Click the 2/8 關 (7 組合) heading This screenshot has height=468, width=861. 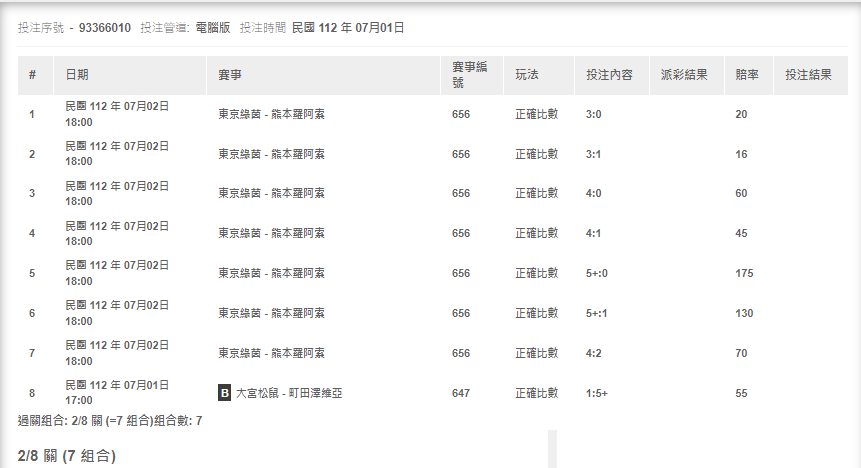point(67,456)
